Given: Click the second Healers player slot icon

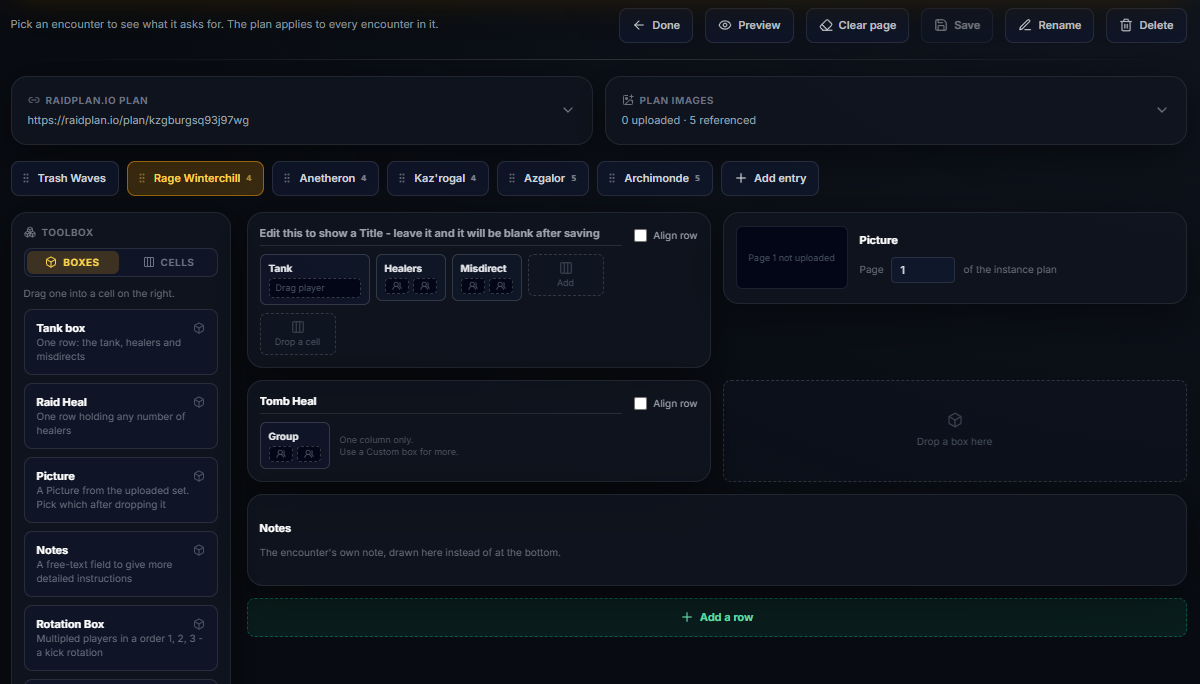Looking at the screenshot, I should point(425,286).
